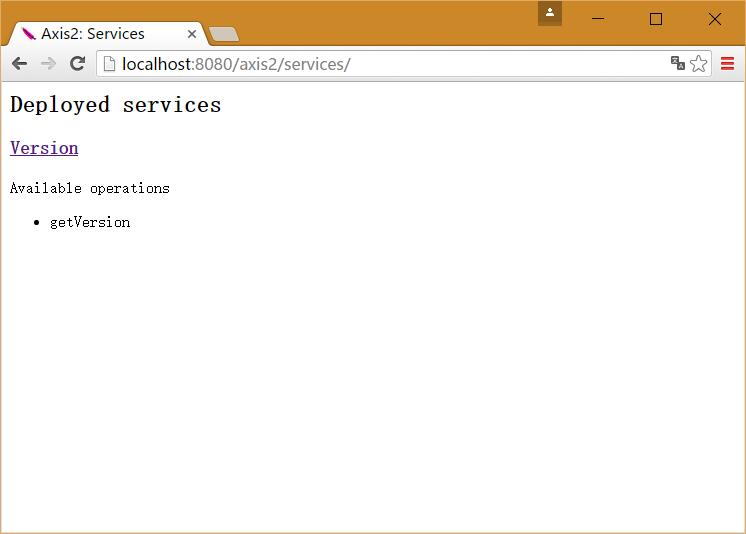Viewport: 746px width, 534px height.
Task: Click the page info icon before the URL
Action: (x=109, y=63)
